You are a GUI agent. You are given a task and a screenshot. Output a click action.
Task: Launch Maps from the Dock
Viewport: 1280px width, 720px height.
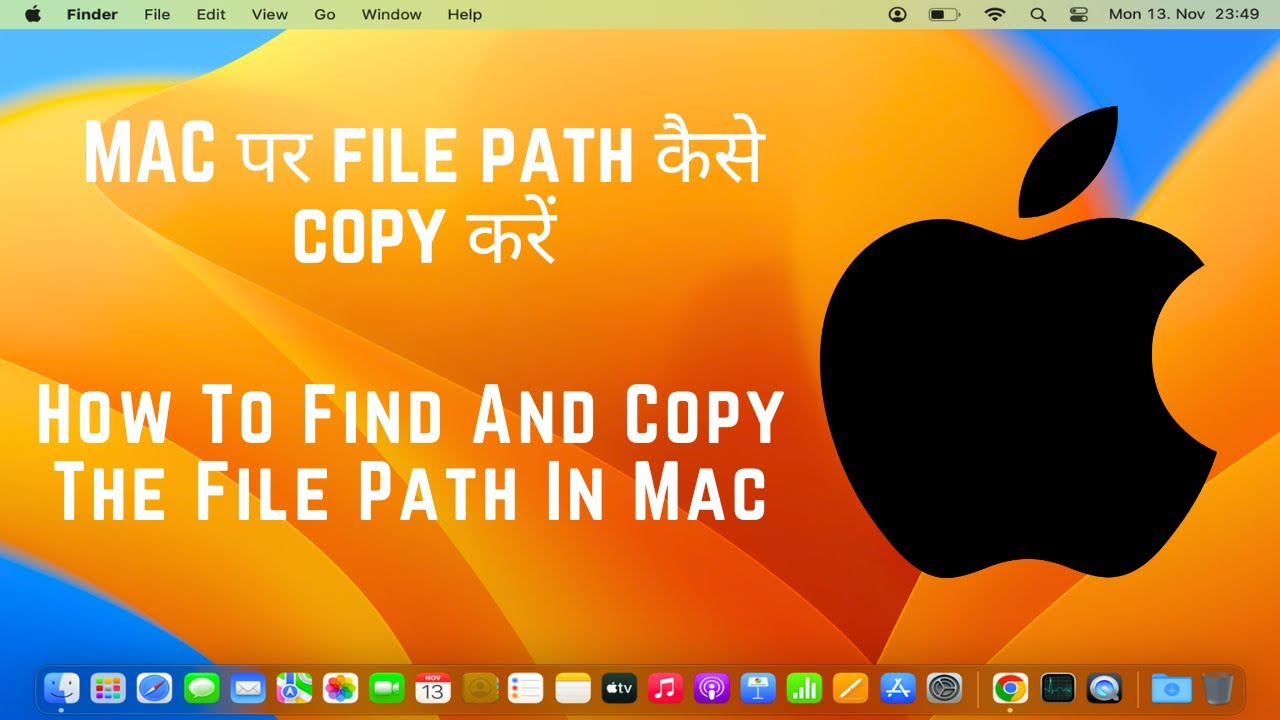coord(294,688)
